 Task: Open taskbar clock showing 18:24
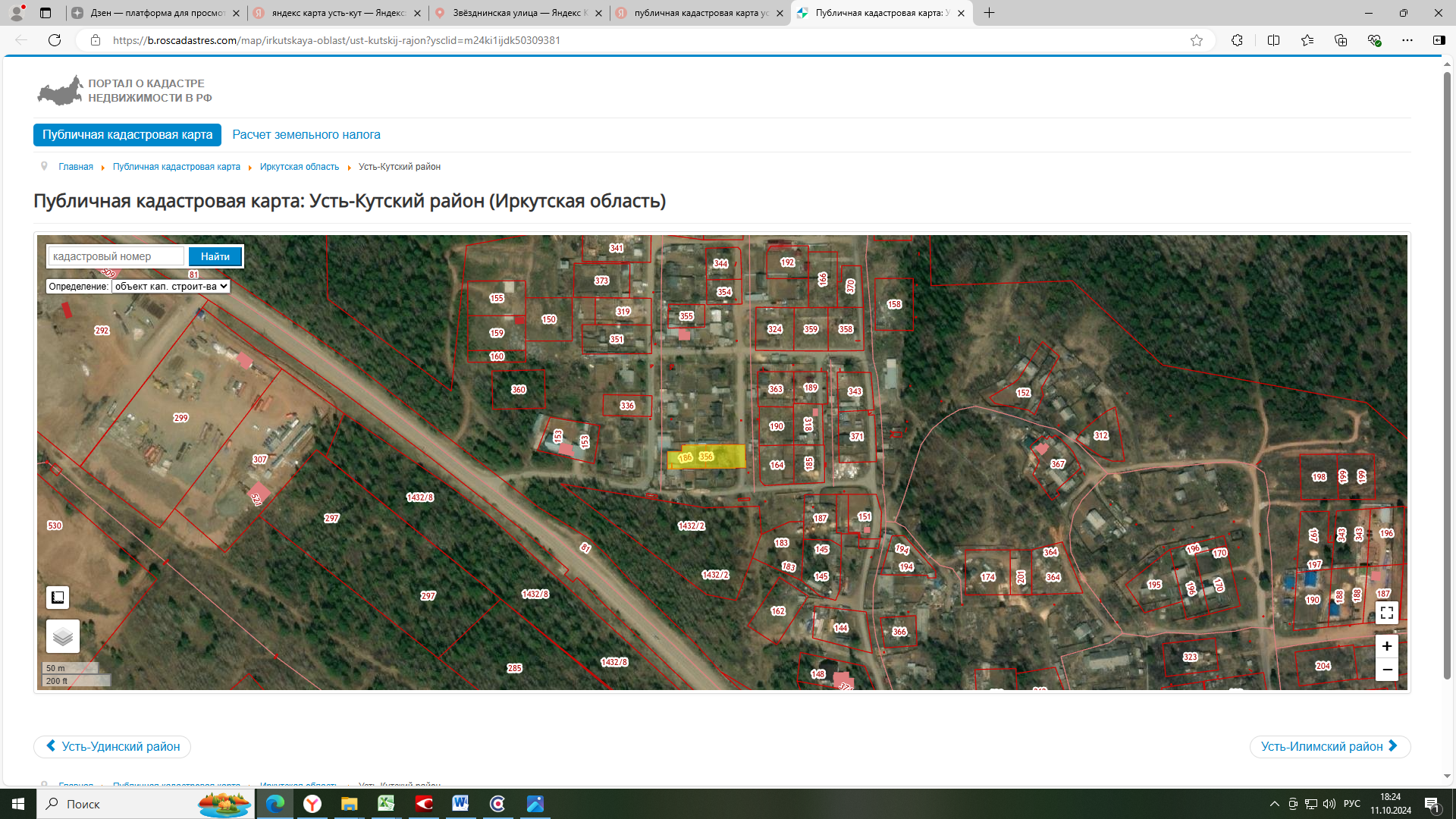point(1390,804)
